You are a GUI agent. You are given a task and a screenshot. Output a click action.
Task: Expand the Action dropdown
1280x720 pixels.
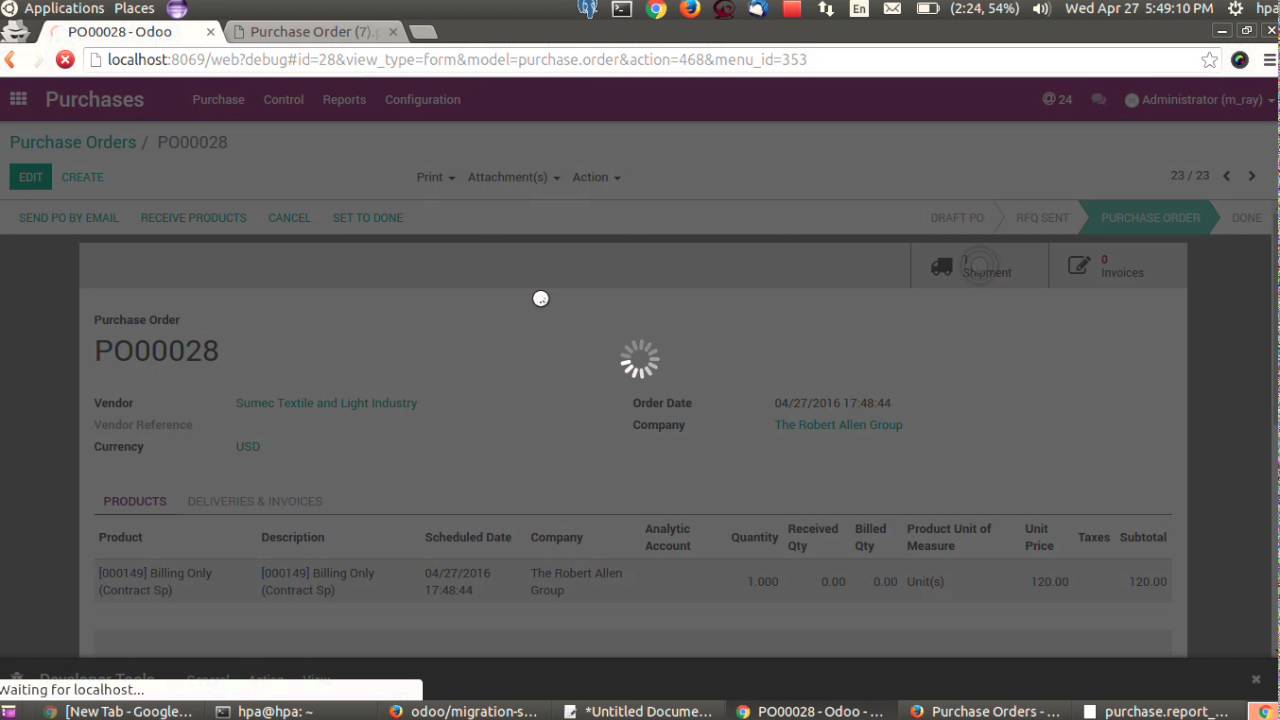click(596, 177)
